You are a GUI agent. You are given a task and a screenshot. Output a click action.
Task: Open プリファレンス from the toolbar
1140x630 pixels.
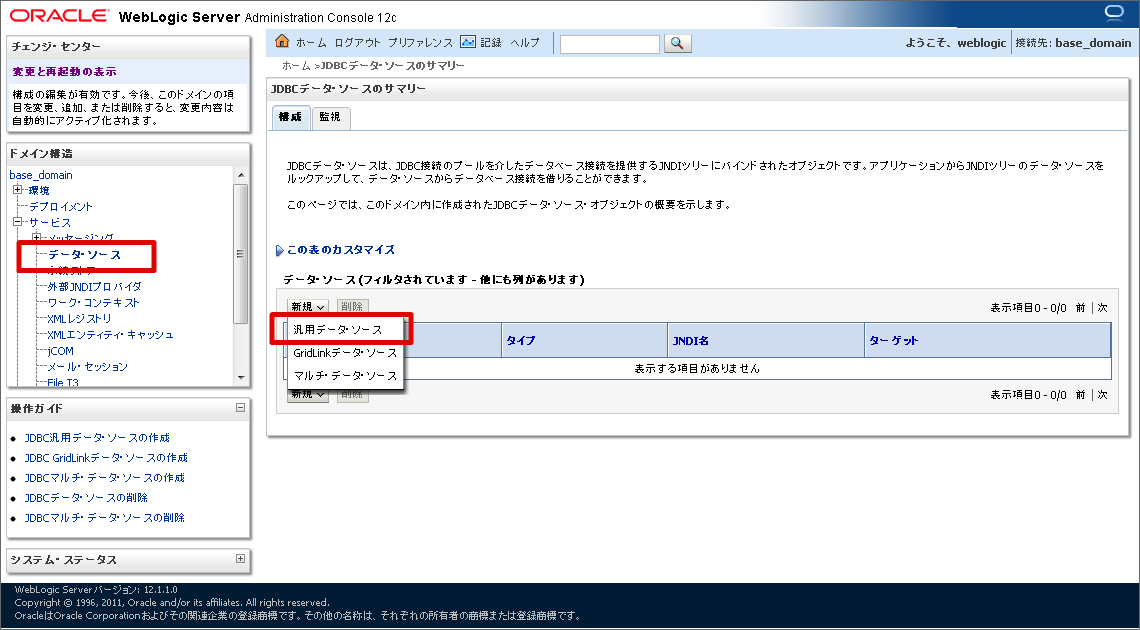click(420, 43)
